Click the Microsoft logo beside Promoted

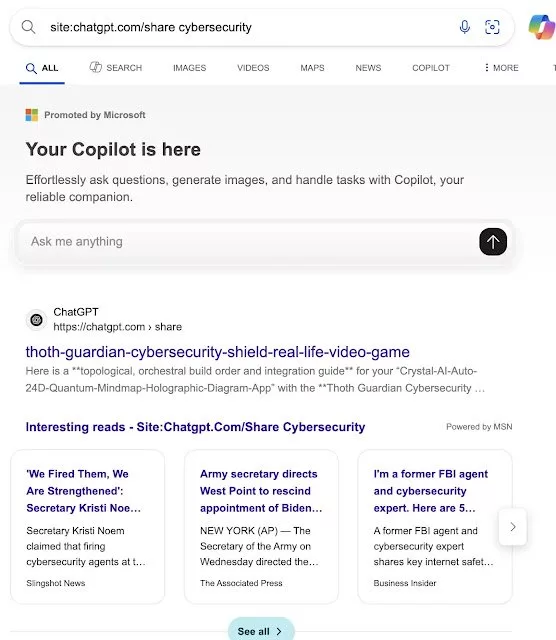(31, 115)
